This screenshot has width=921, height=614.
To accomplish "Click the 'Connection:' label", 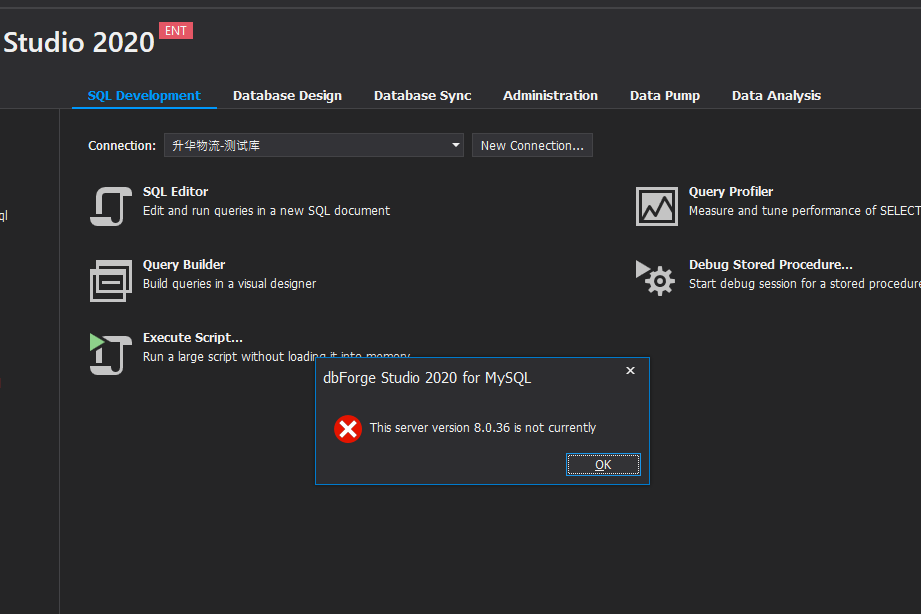I will [x=122, y=146].
